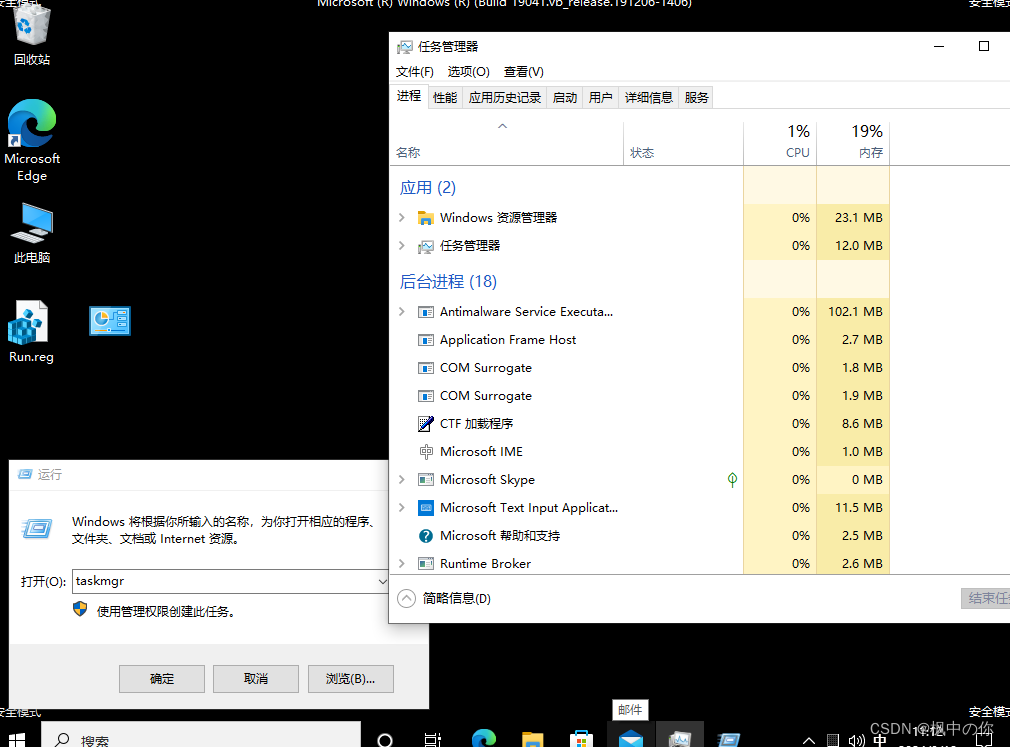The width and height of the screenshot is (1010, 747).
Task: Open Windows Start button on the taskbar
Action: click(15, 739)
